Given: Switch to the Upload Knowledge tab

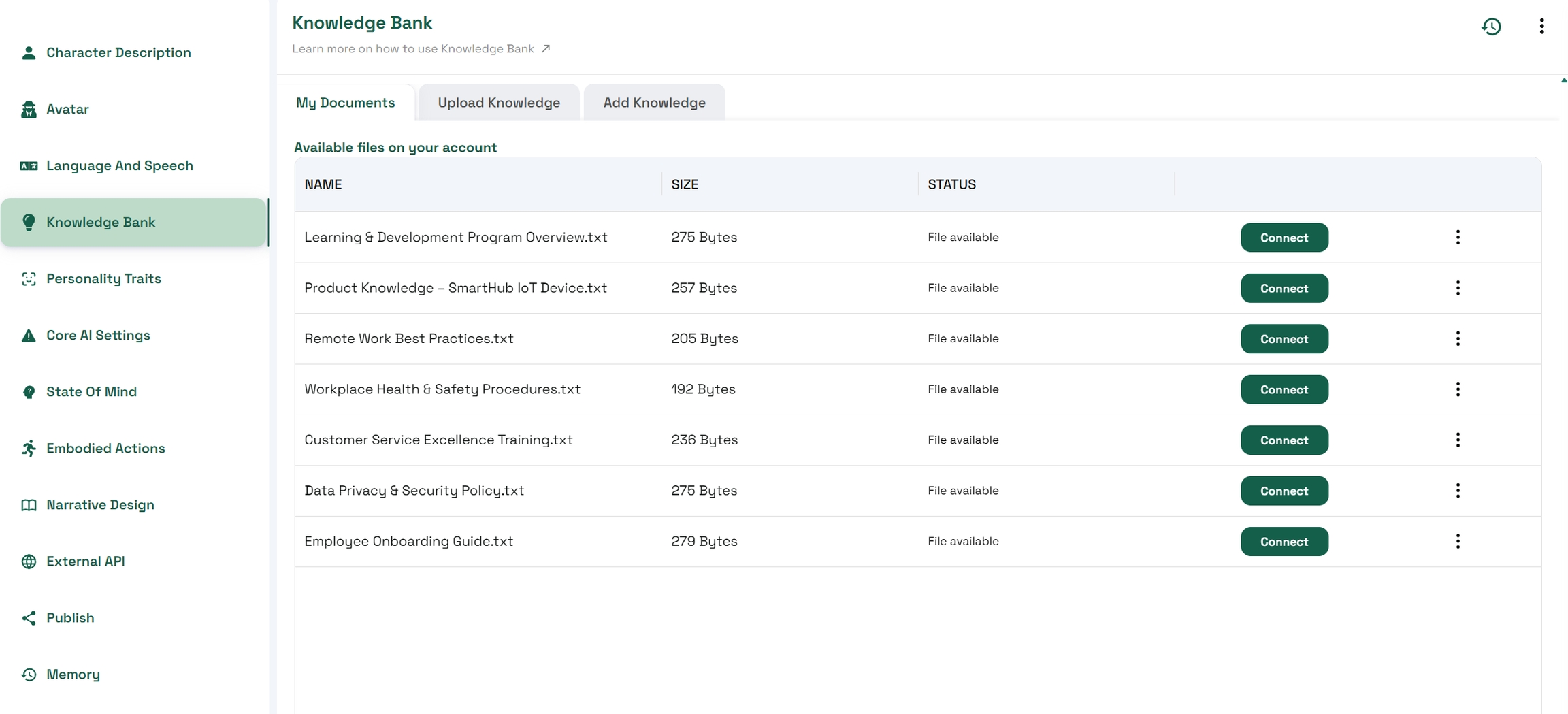Looking at the screenshot, I should [498, 103].
